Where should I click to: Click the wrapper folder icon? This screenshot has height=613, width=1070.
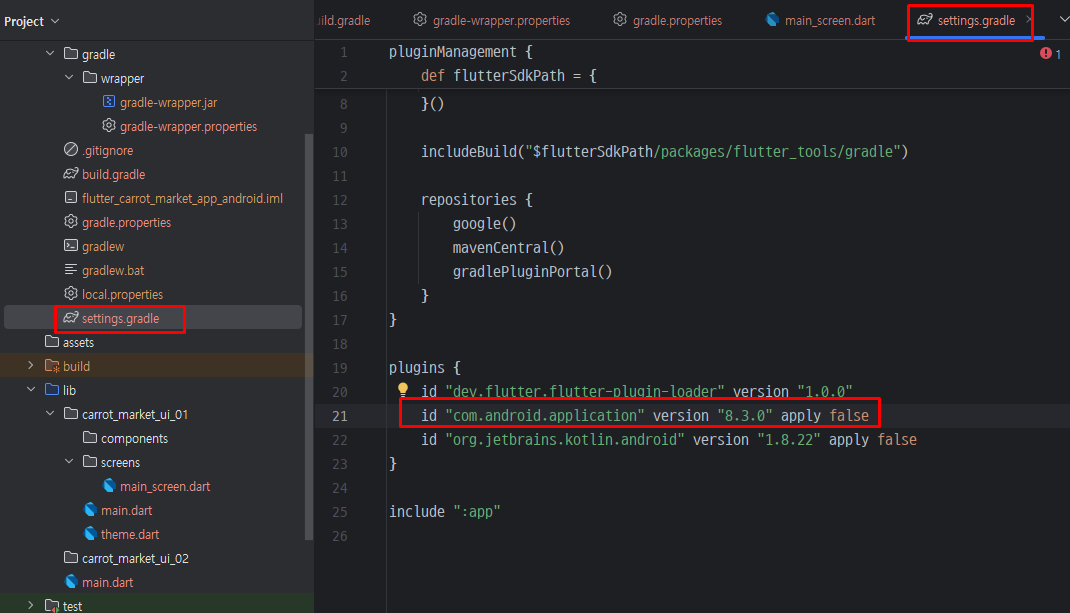[90, 77]
